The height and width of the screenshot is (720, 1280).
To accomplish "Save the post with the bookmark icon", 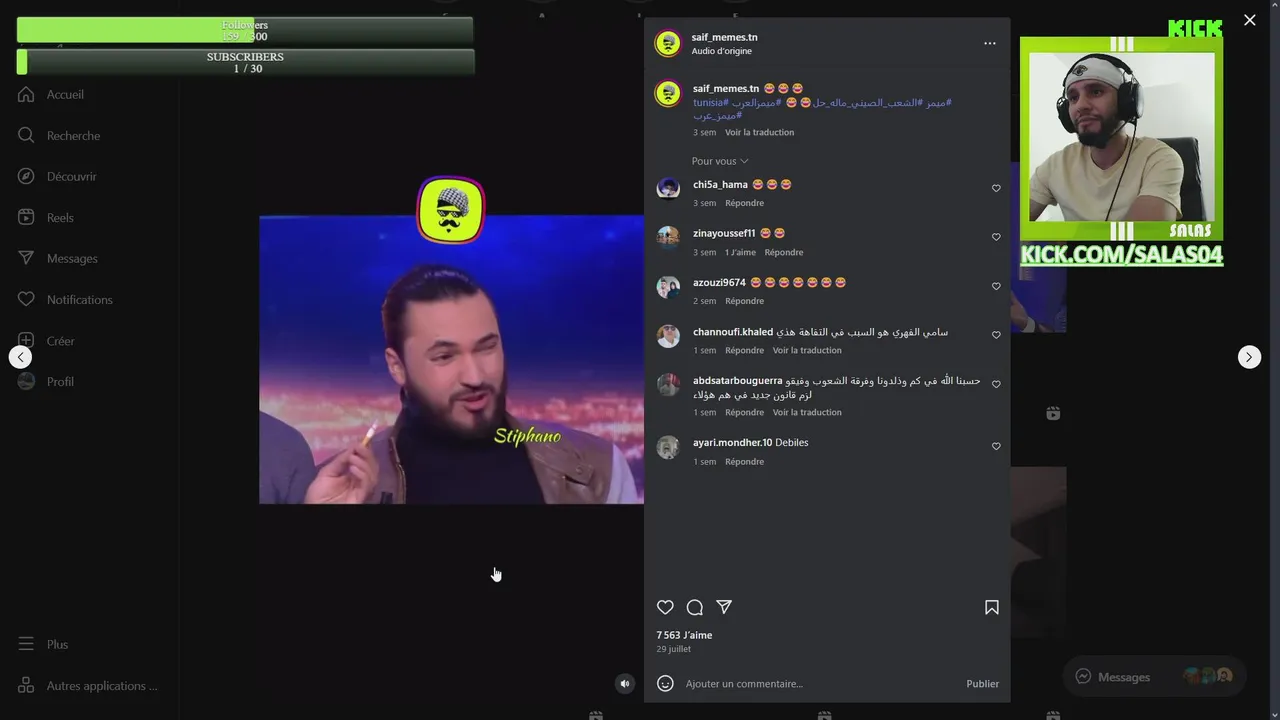I will click(x=992, y=607).
